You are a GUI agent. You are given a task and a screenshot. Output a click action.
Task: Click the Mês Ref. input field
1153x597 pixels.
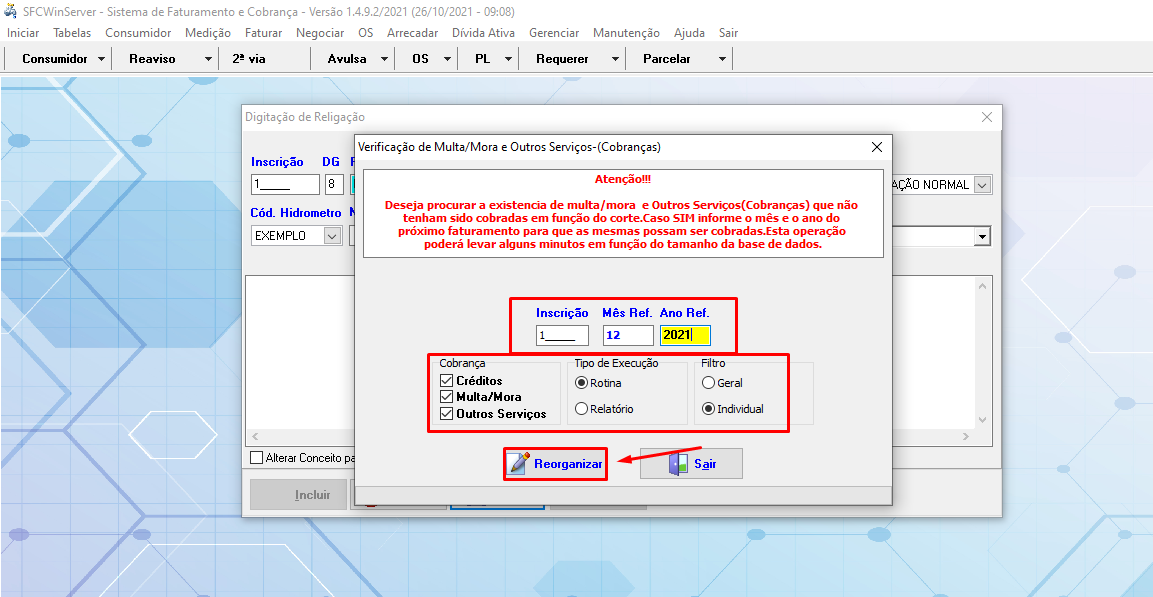(628, 335)
